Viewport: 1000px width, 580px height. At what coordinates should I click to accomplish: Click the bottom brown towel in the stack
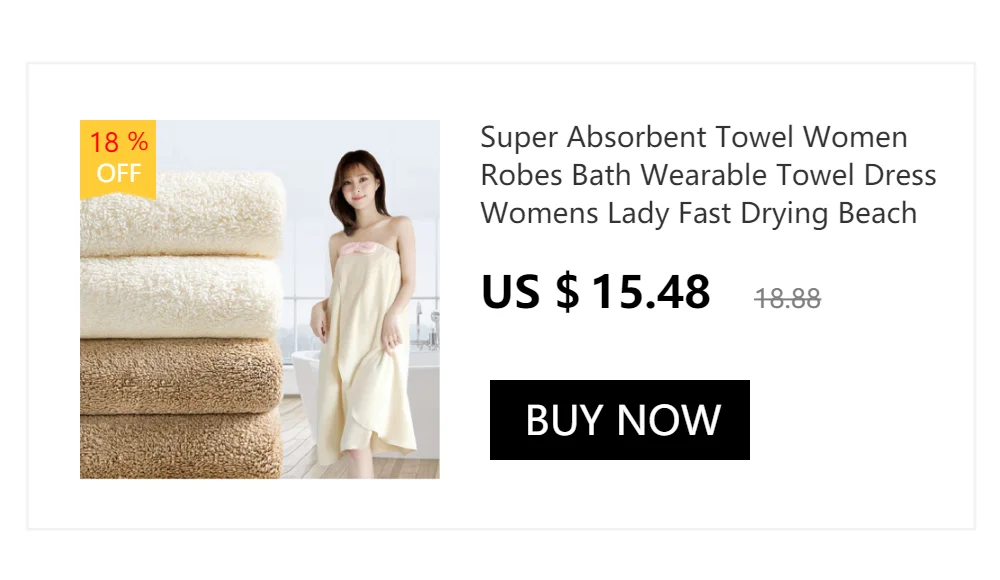[180, 443]
